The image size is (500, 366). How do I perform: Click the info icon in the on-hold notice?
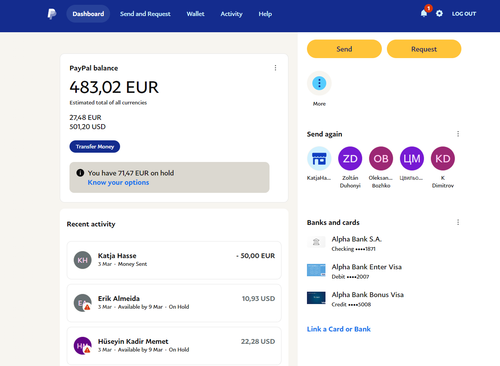[80, 173]
